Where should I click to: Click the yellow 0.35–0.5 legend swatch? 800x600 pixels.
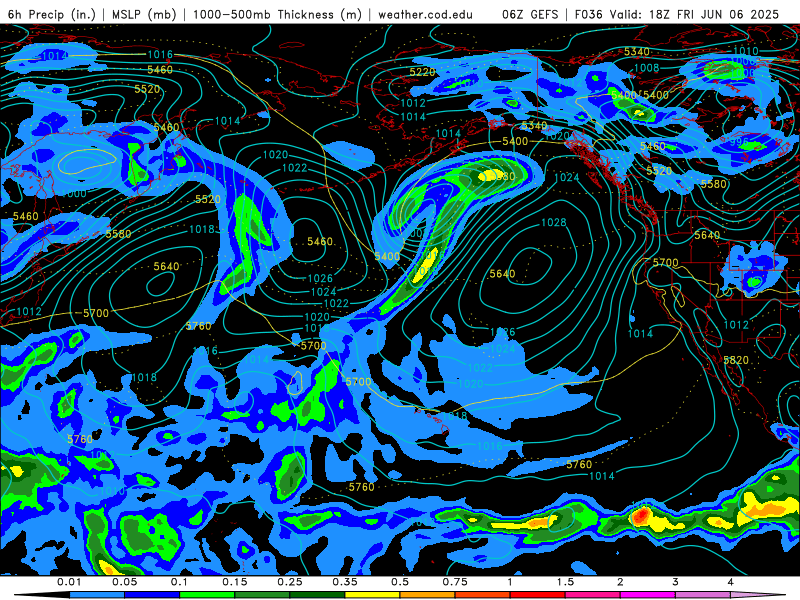coord(372,595)
